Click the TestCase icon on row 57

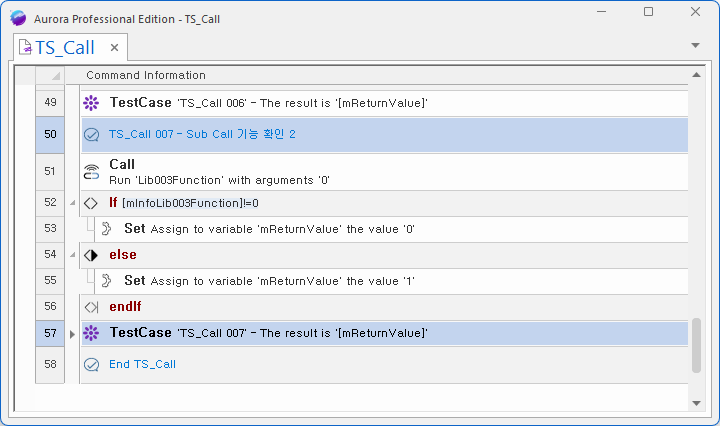coord(91,333)
